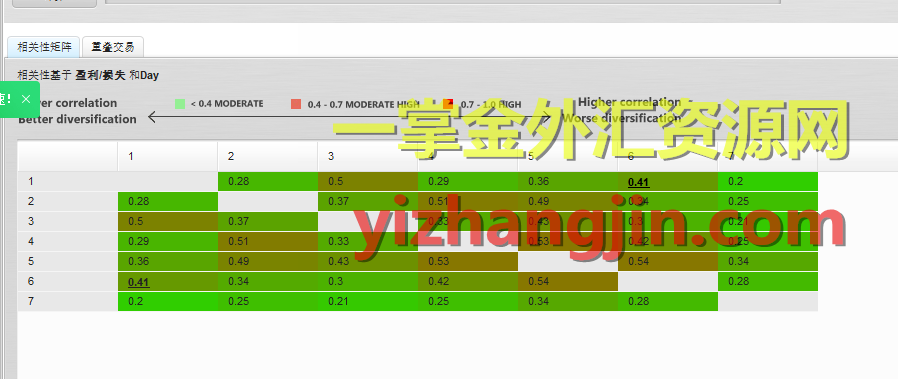898x379 pixels.
Task: Select row header 7 in the matrix
Action: click(68, 301)
